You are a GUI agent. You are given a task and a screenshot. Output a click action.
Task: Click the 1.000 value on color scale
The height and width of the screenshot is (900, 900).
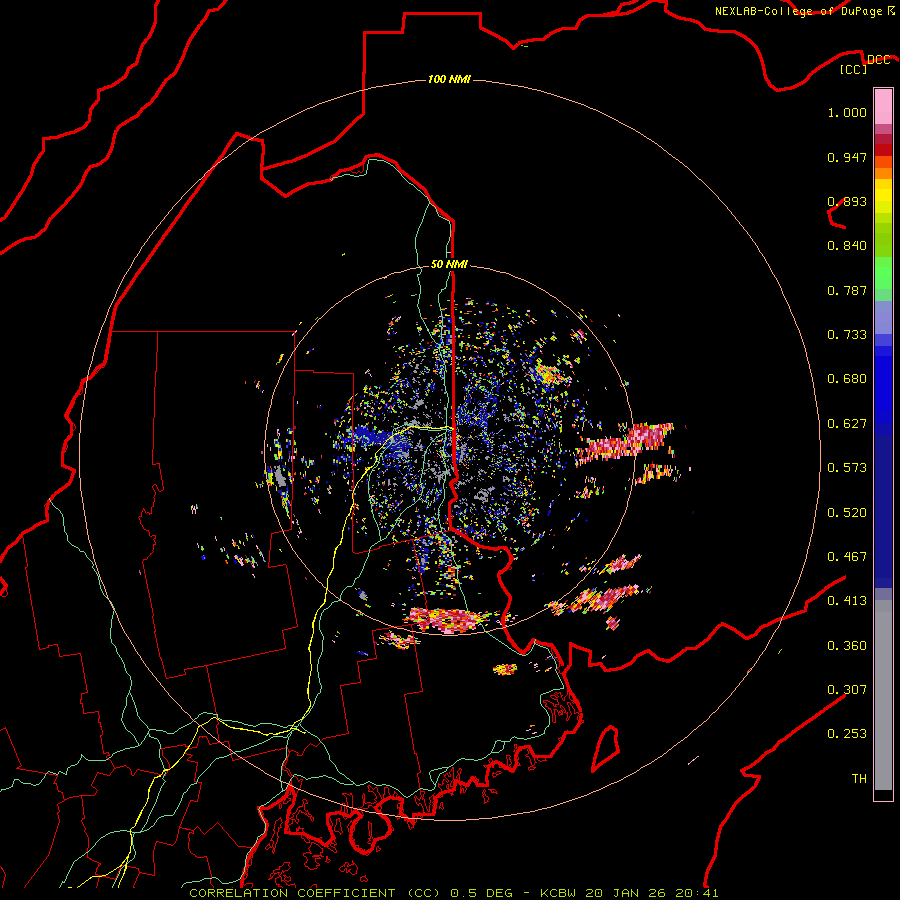coord(847,112)
